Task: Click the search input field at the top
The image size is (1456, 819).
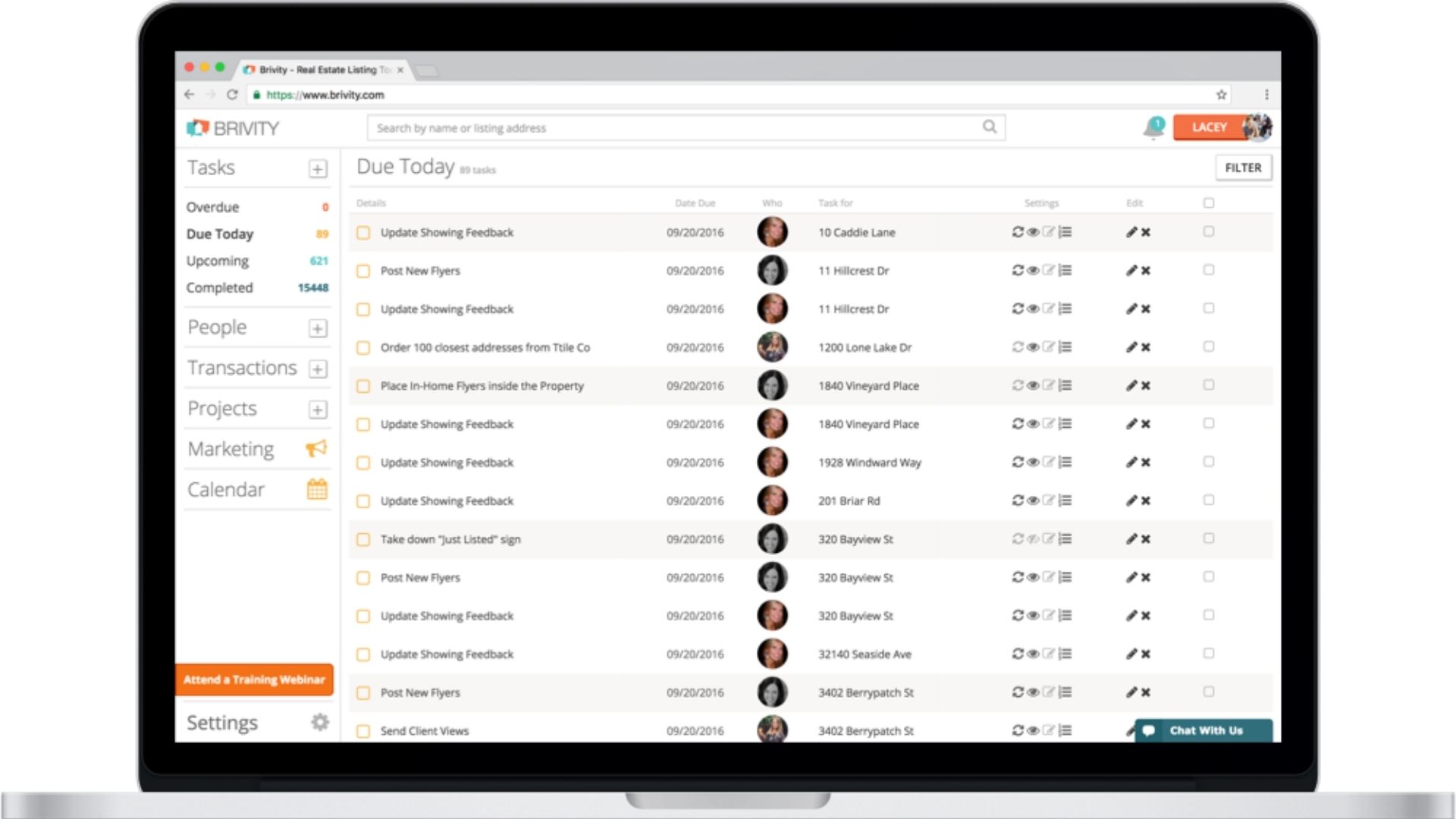Action: pos(686,127)
